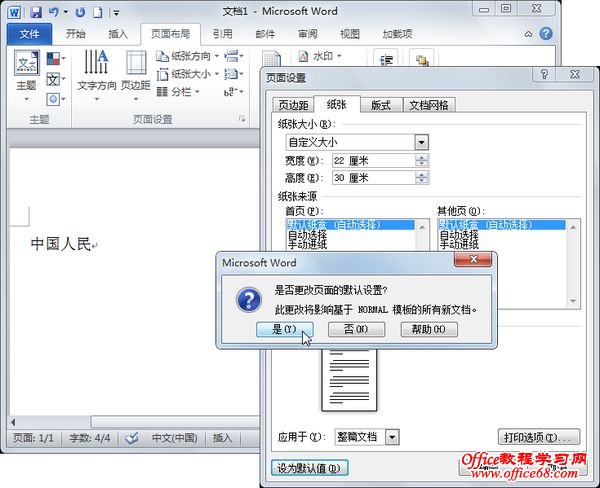600x488 pixels.
Task: Open the 页边距 tab in 页面设置 dialog
Action: pos(293,105)
